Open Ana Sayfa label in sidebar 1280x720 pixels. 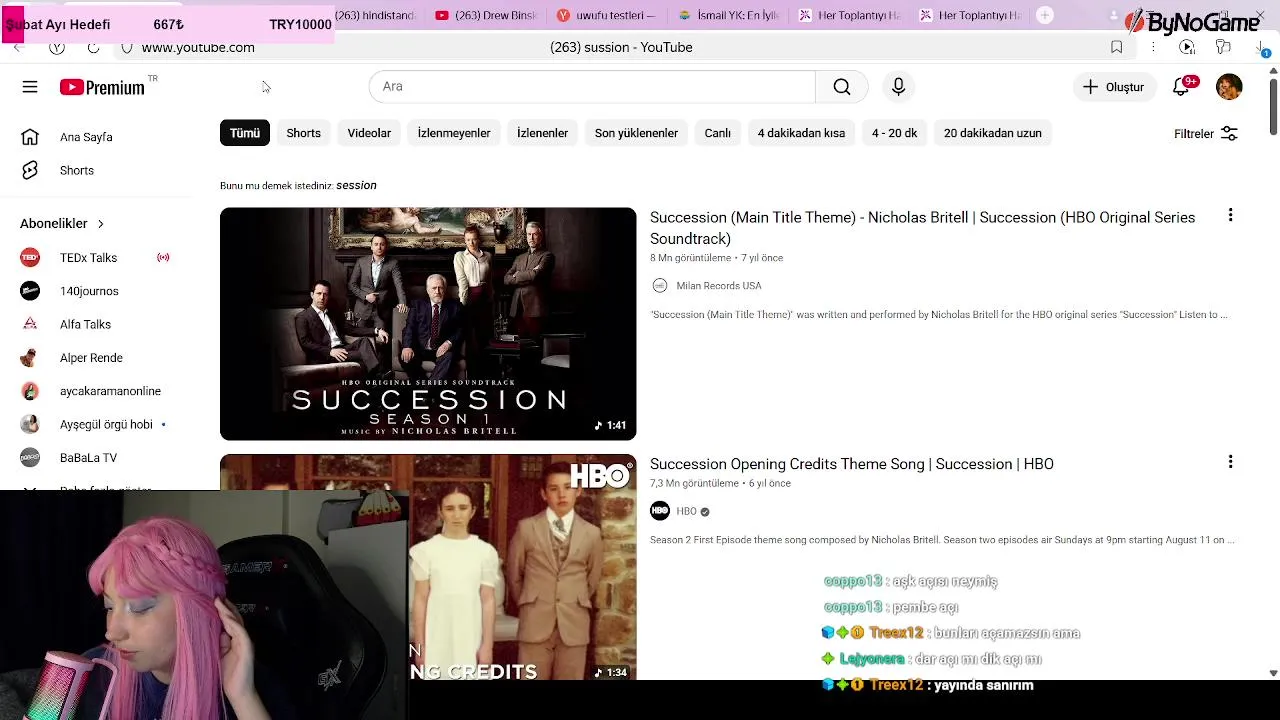pyautogui.click(x=86, y=137)
